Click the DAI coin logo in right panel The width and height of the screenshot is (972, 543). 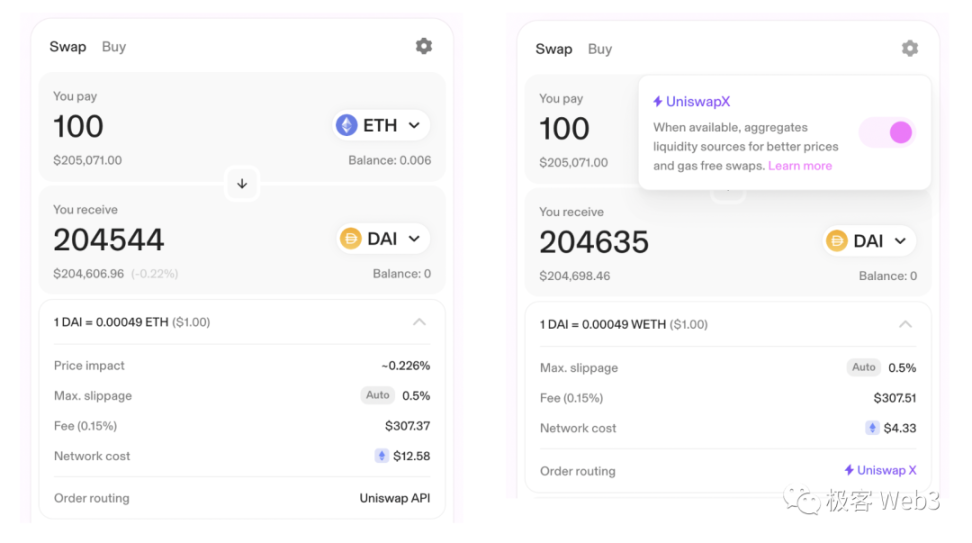coord(837,241)
